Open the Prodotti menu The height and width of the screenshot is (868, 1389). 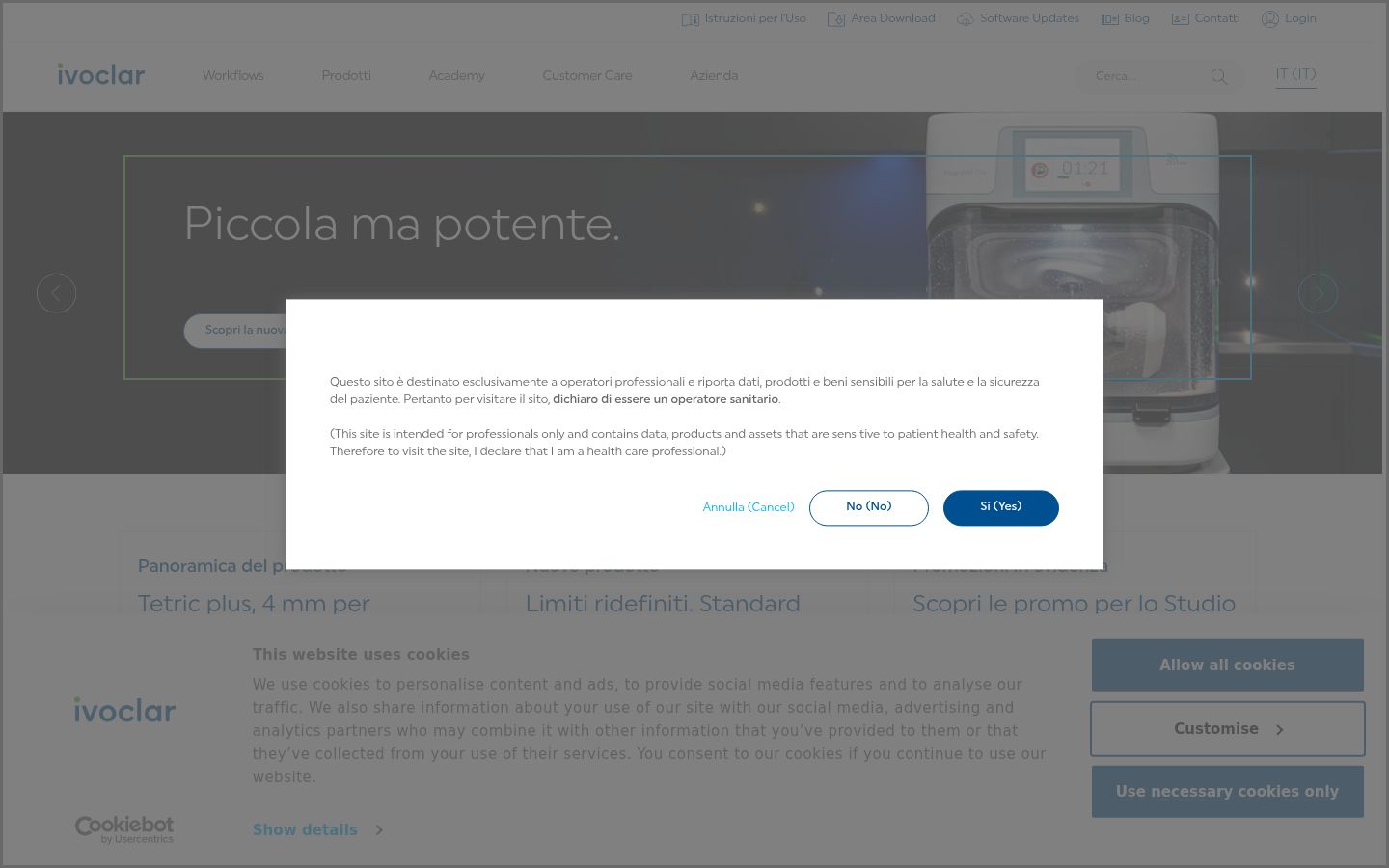coord(346,76)
